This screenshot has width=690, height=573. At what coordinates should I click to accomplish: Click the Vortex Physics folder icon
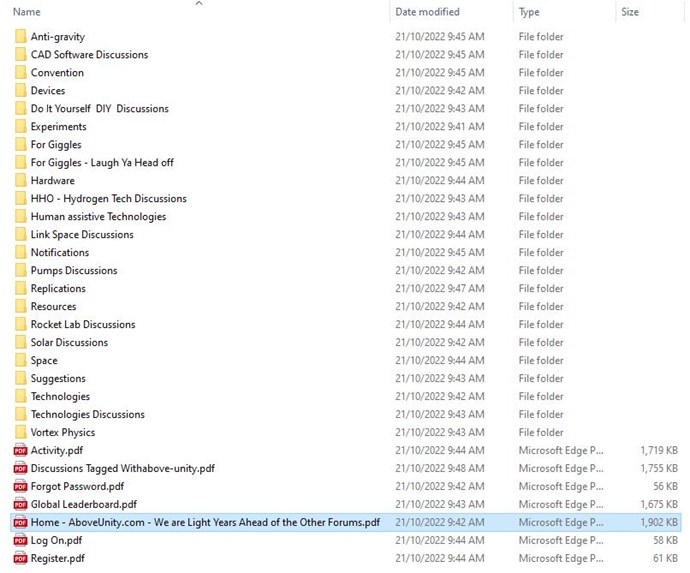[x=20, y=432]
